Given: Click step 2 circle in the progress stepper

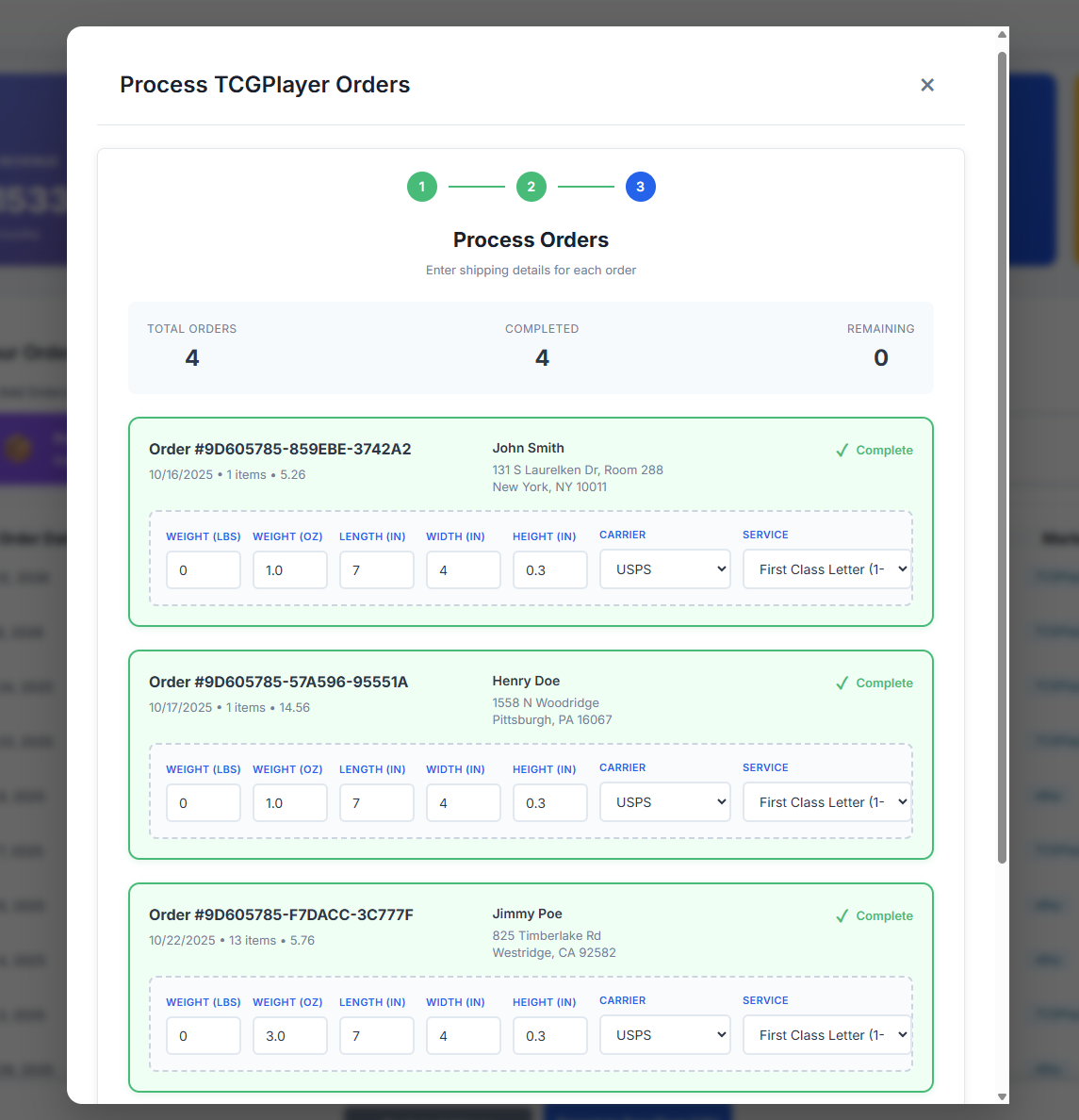Looking at the screenshot, I should [x=531, y=187].
